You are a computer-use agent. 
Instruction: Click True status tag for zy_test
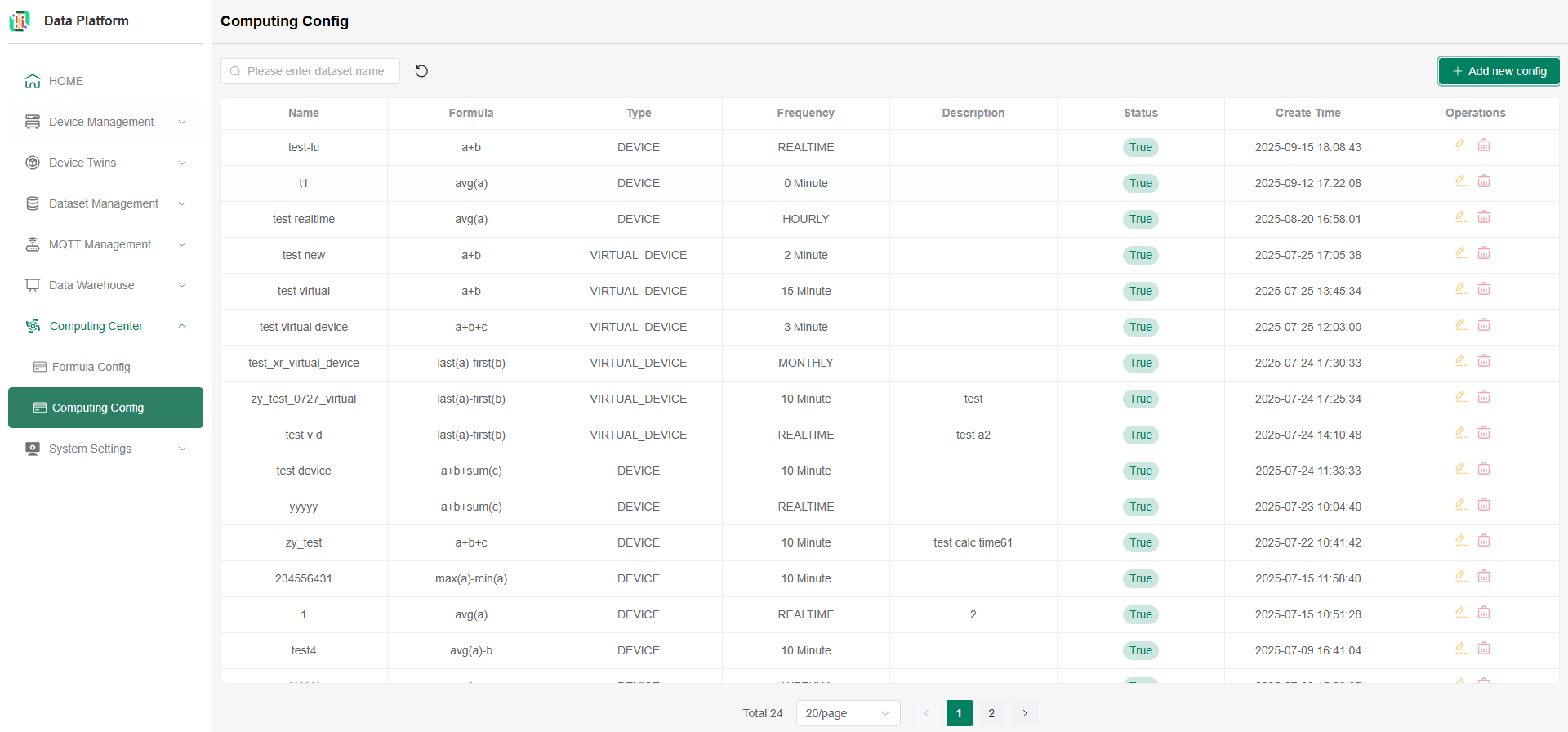pos(1140,542)
